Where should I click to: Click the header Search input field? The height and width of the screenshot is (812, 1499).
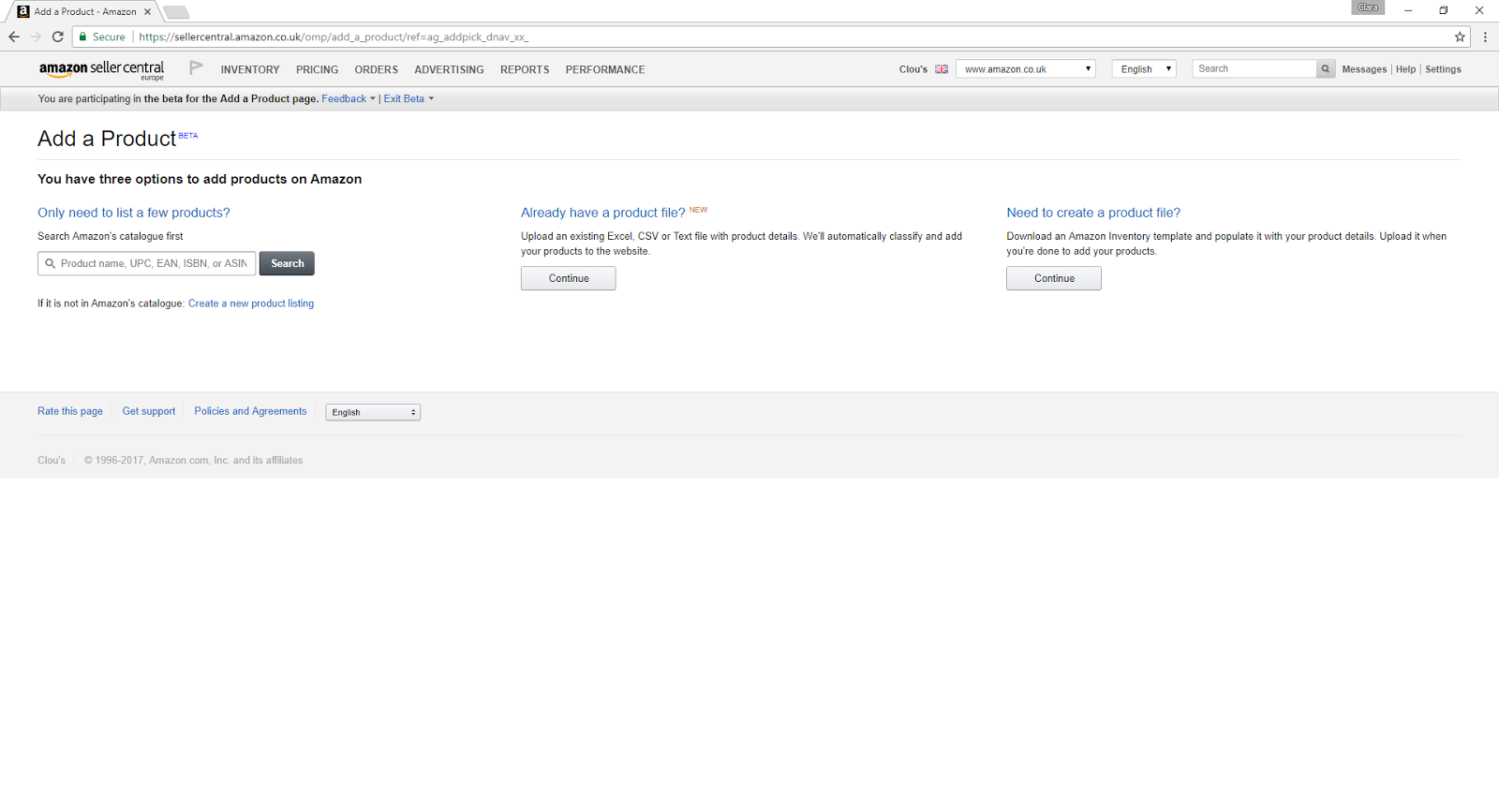coord(1254,68)
